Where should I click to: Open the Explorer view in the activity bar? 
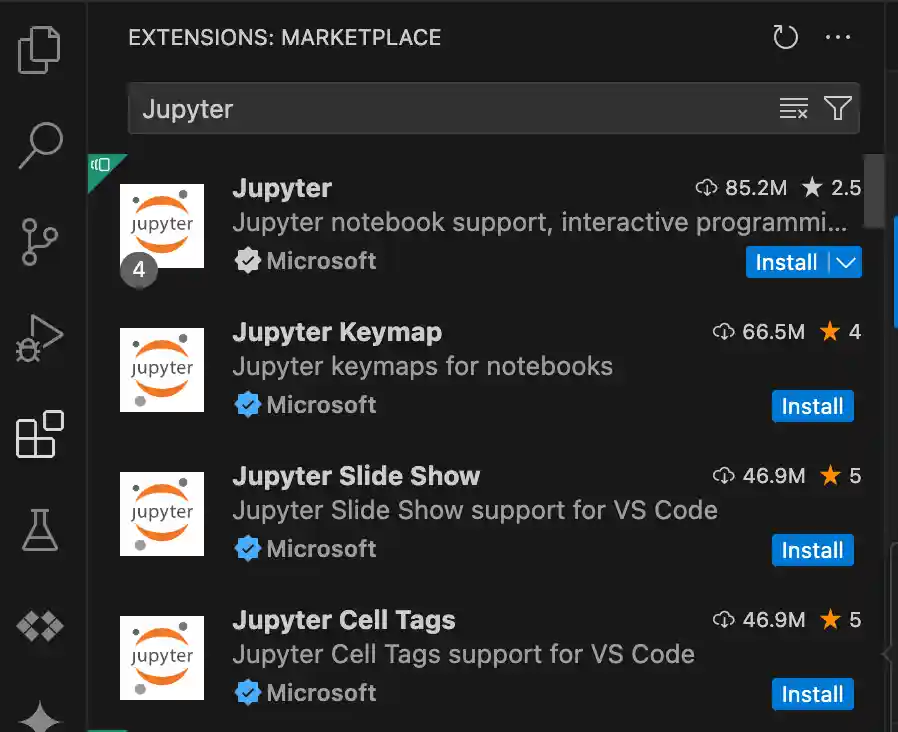pos(40,48)
